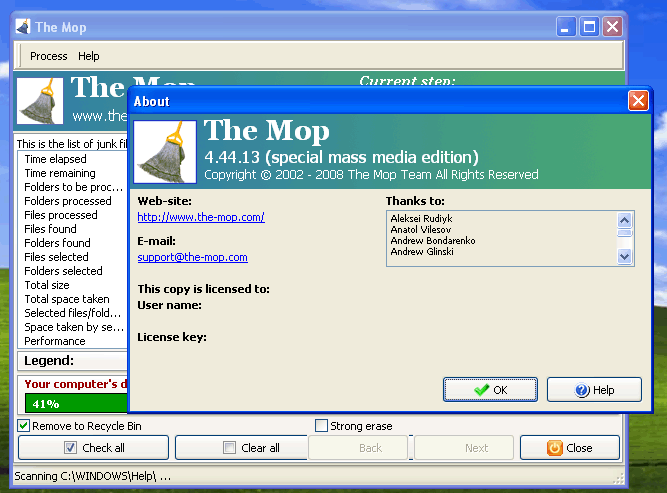The image size is (667, 493).
Task: Click scroll down arrow in Thanks list
Action: point(624,256)
